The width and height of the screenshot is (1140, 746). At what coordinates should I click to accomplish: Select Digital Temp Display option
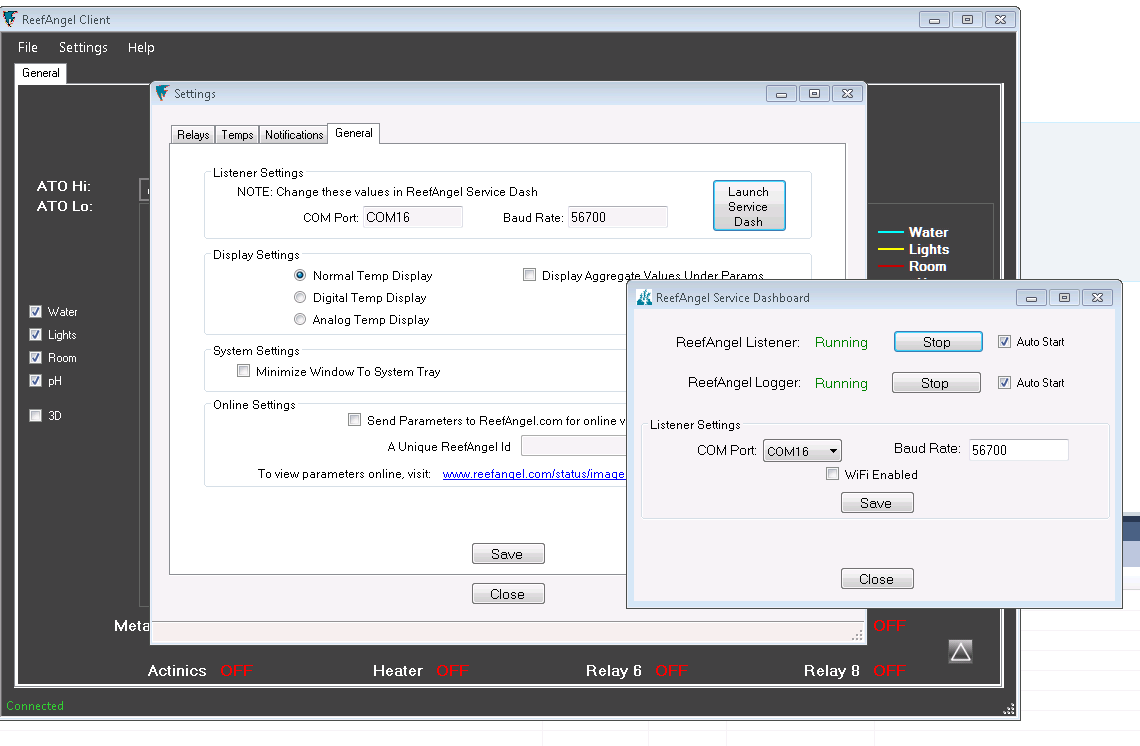pos(300,298)
